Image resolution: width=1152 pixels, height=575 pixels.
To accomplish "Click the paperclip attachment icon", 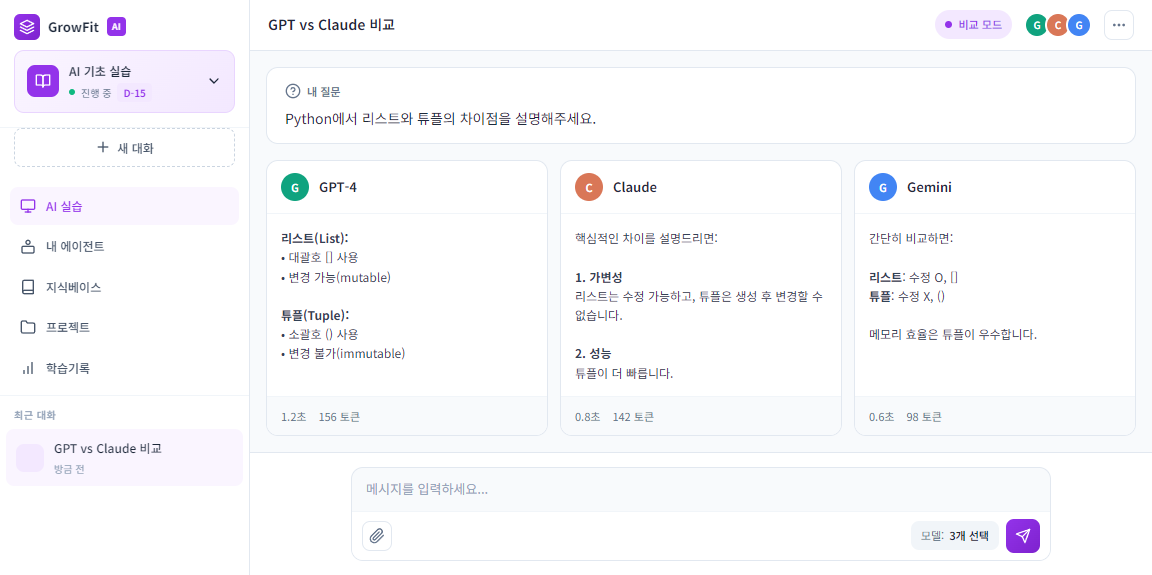I will click(377, 536).
